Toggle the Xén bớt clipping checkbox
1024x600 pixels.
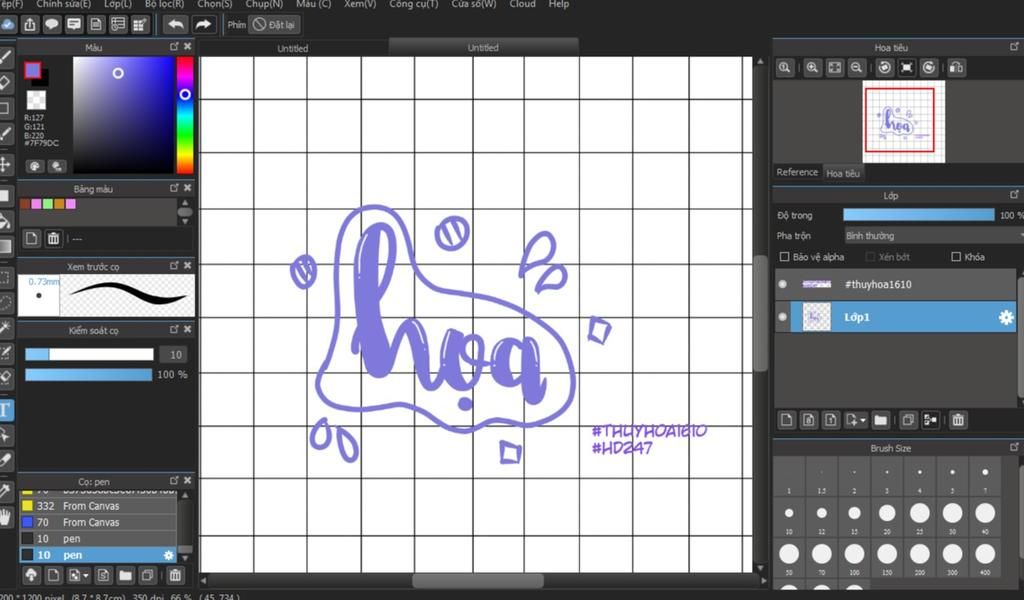[870, 257]
